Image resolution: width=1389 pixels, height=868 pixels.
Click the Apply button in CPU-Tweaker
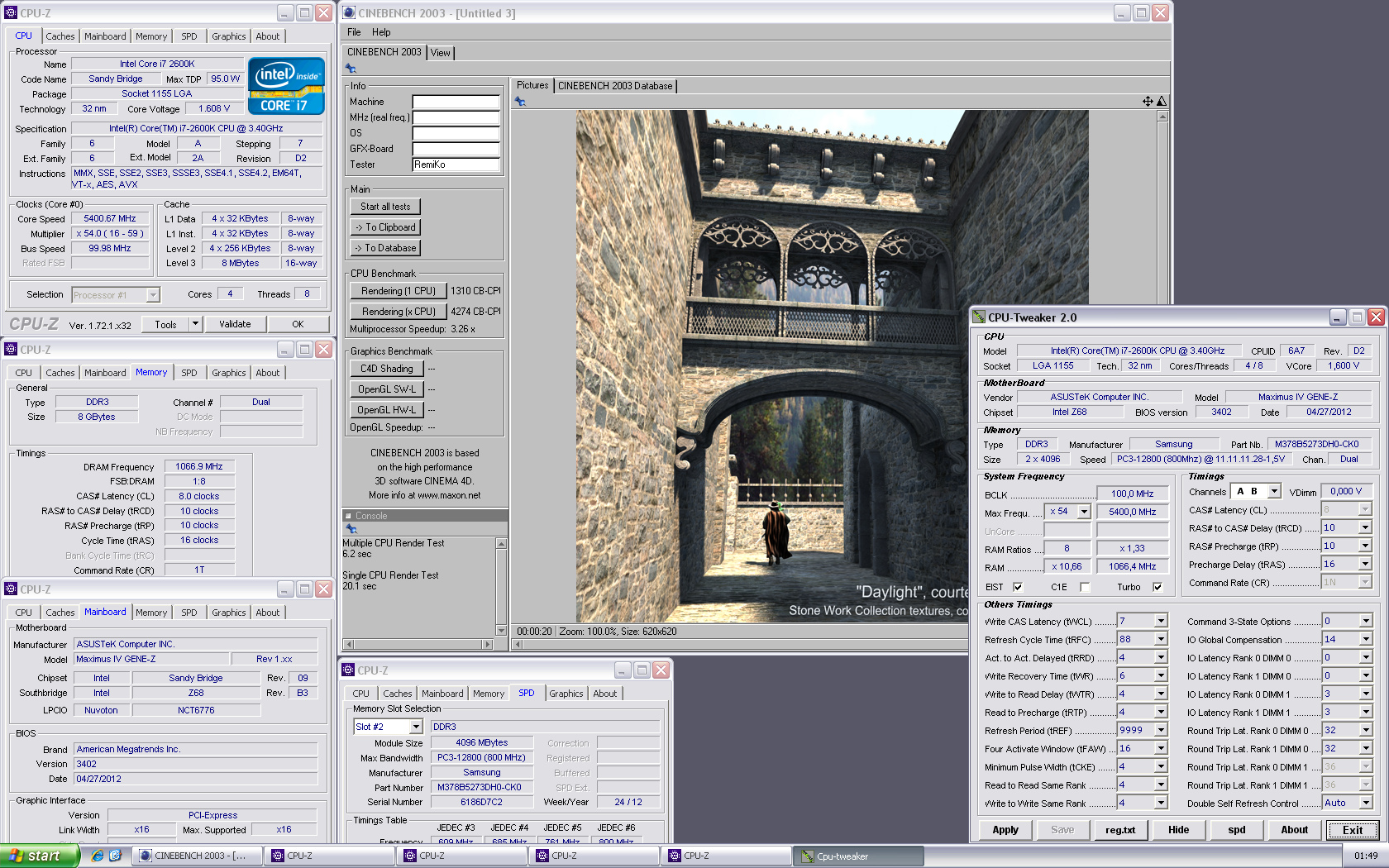[x=1005, y=830]
